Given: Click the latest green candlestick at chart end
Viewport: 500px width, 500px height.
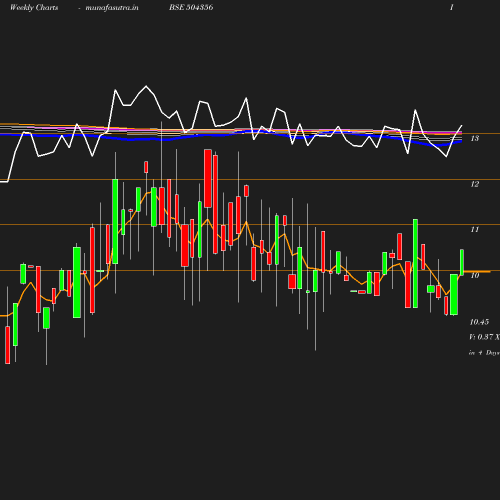Looking at the screenshot, I should [x=462, y=262].
